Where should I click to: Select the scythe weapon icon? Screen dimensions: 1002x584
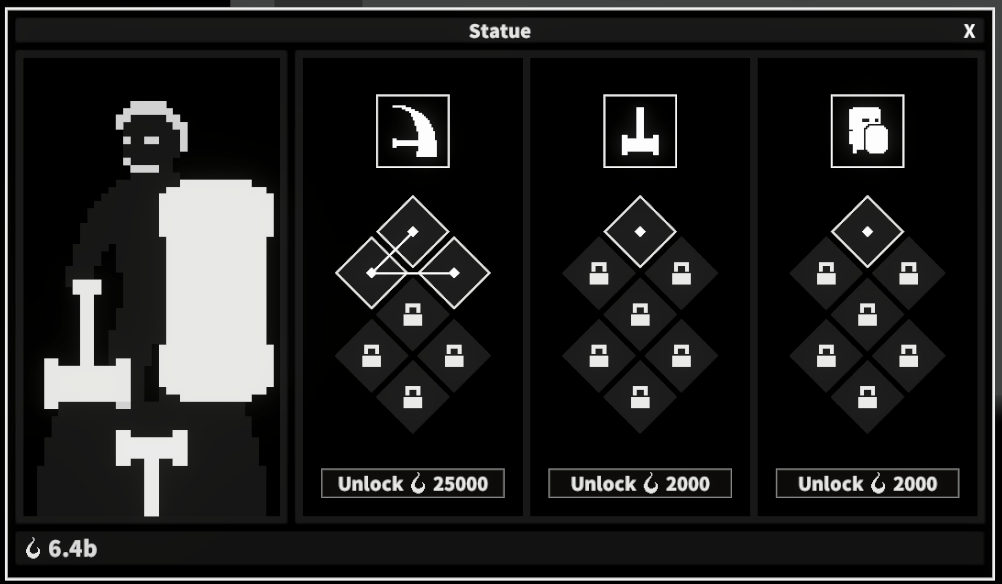point(413,131)
